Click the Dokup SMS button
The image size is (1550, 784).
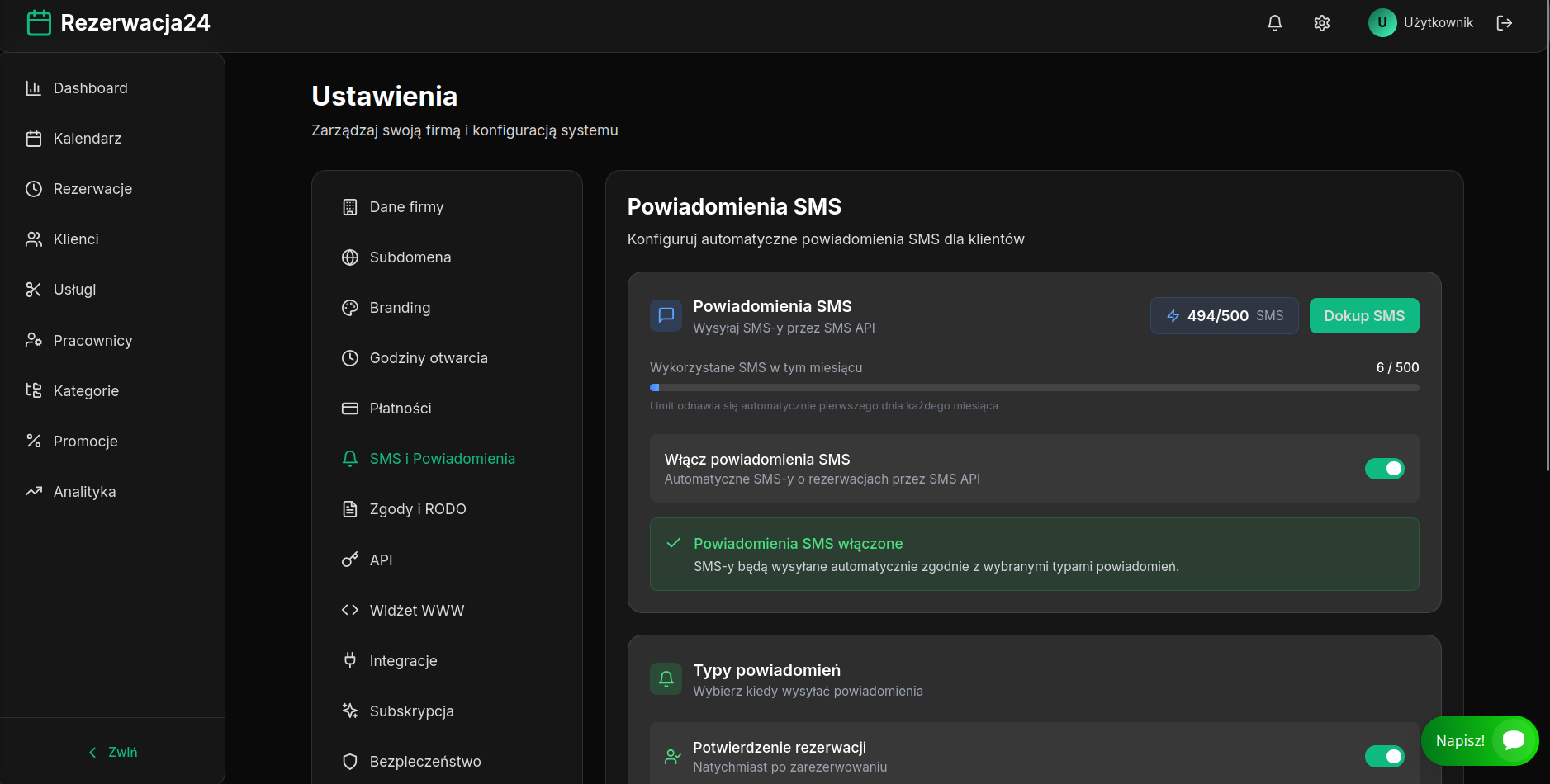tap(1363, 315)
